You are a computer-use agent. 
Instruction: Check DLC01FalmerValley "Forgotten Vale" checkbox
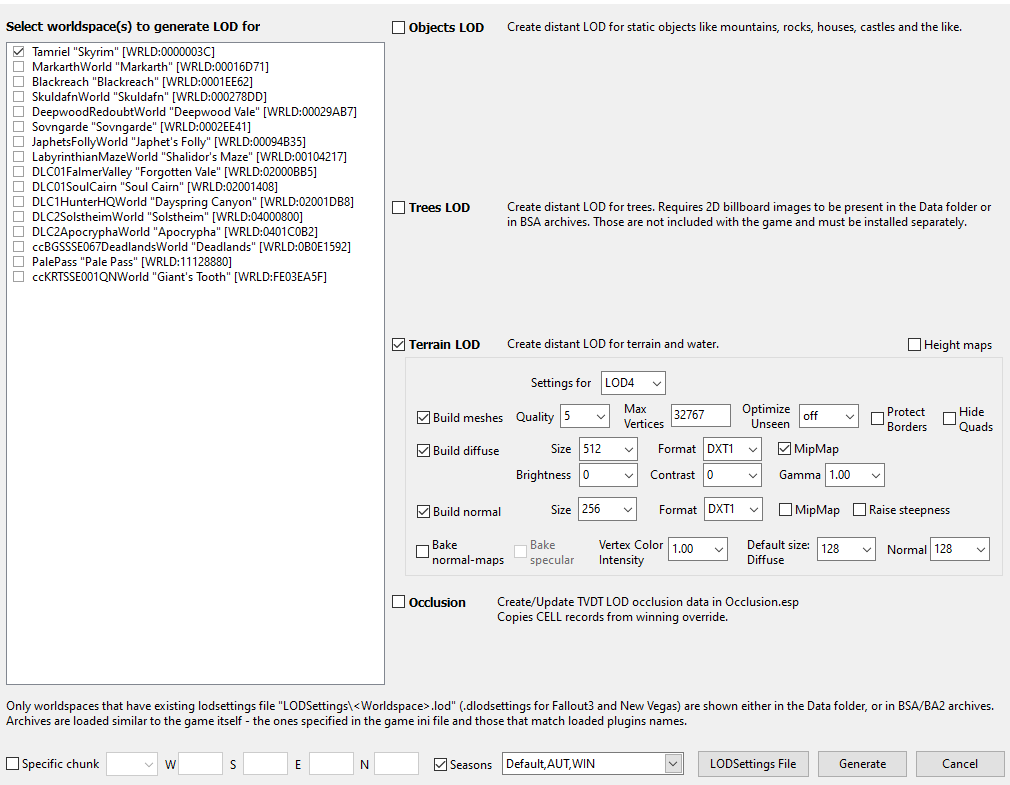[x=19, y=172]
